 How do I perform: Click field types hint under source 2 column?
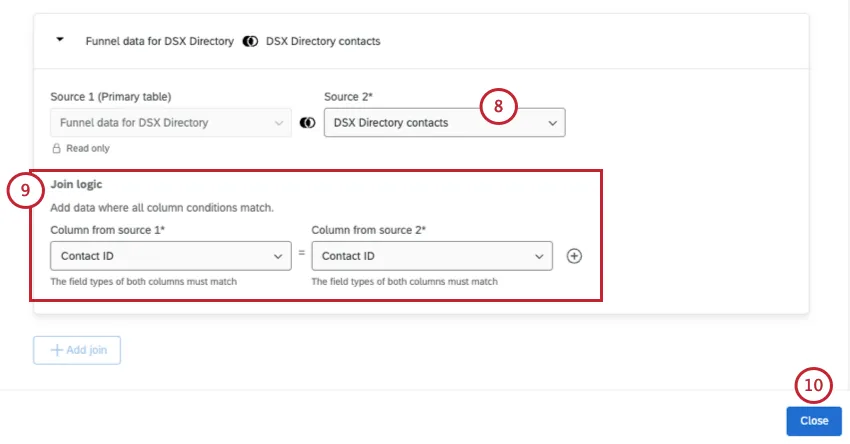point(404,281)
